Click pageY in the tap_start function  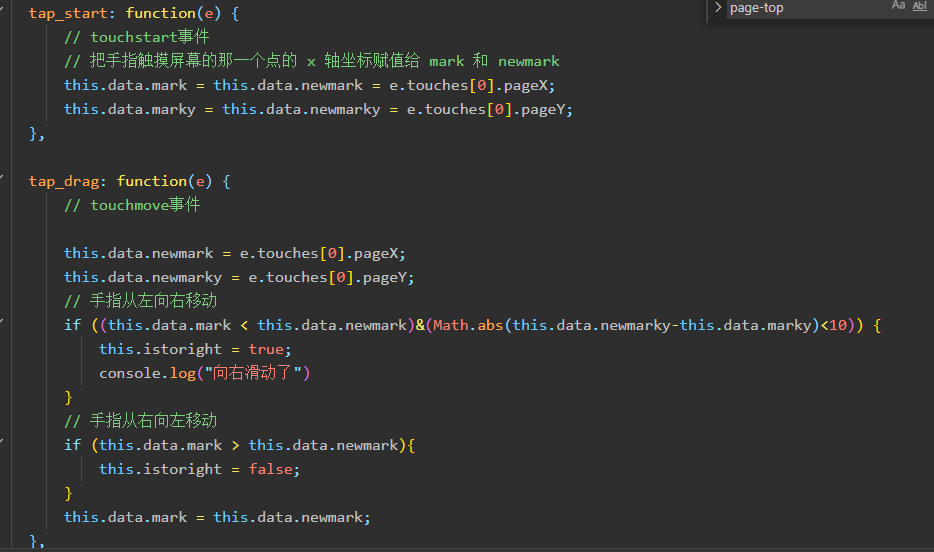543,110
